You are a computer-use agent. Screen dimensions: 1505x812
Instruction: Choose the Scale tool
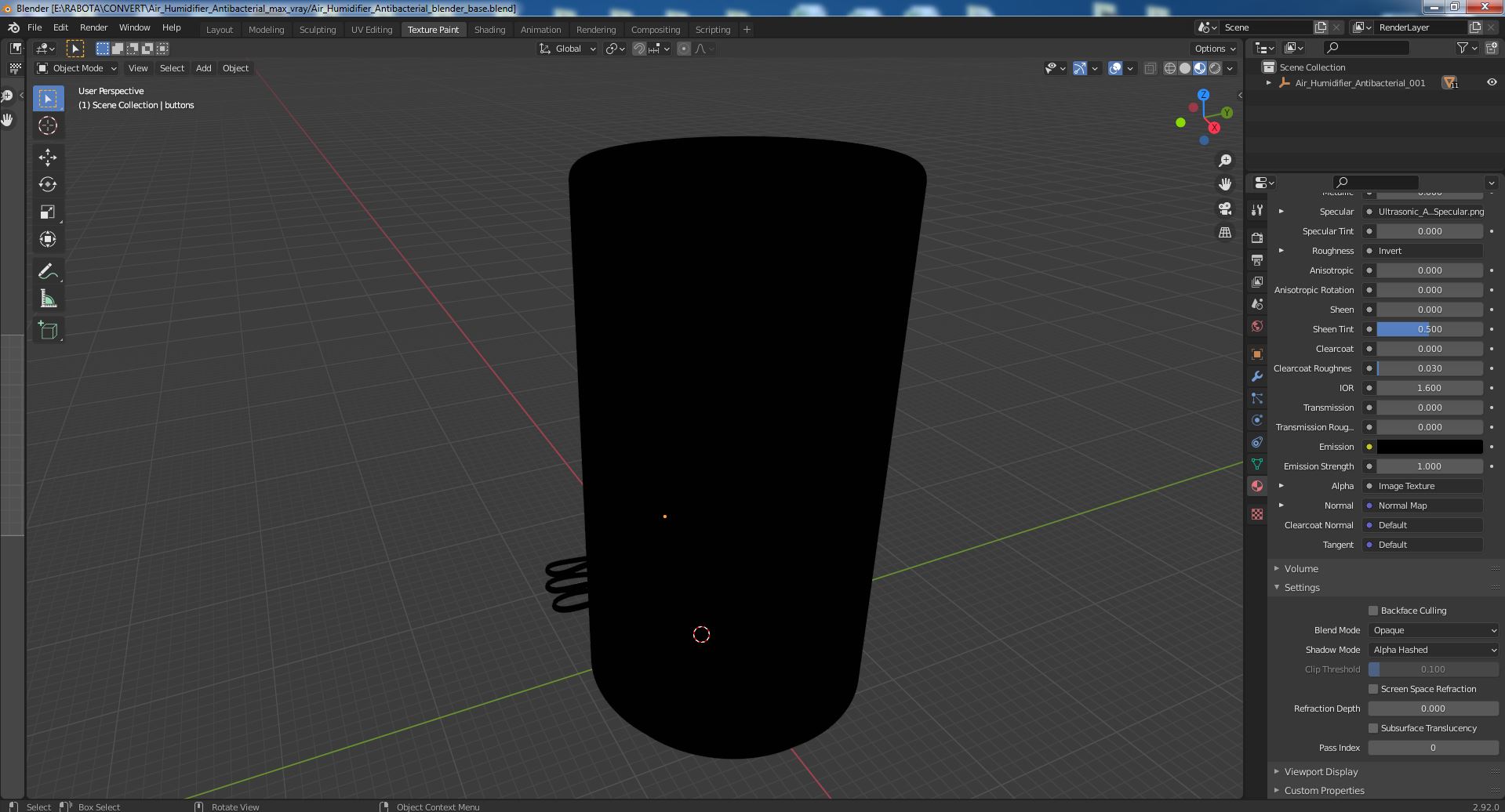pyautogui.click(x=48, y=212)
